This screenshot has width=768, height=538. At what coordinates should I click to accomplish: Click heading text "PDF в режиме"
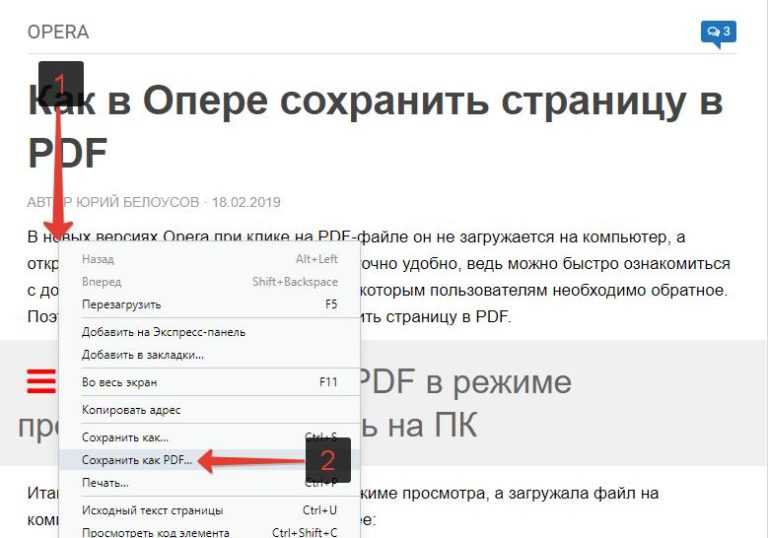(x=465, y=382)
